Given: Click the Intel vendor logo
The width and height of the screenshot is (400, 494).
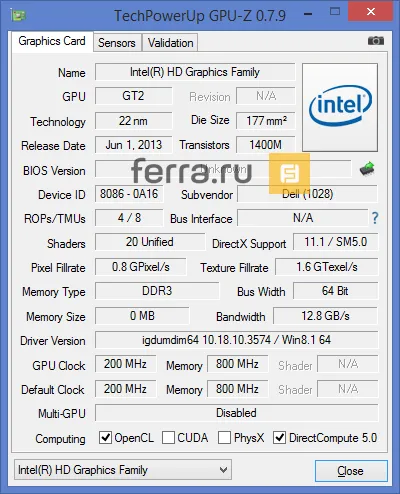Looking at the screenshot, I should tap(340, 107).
